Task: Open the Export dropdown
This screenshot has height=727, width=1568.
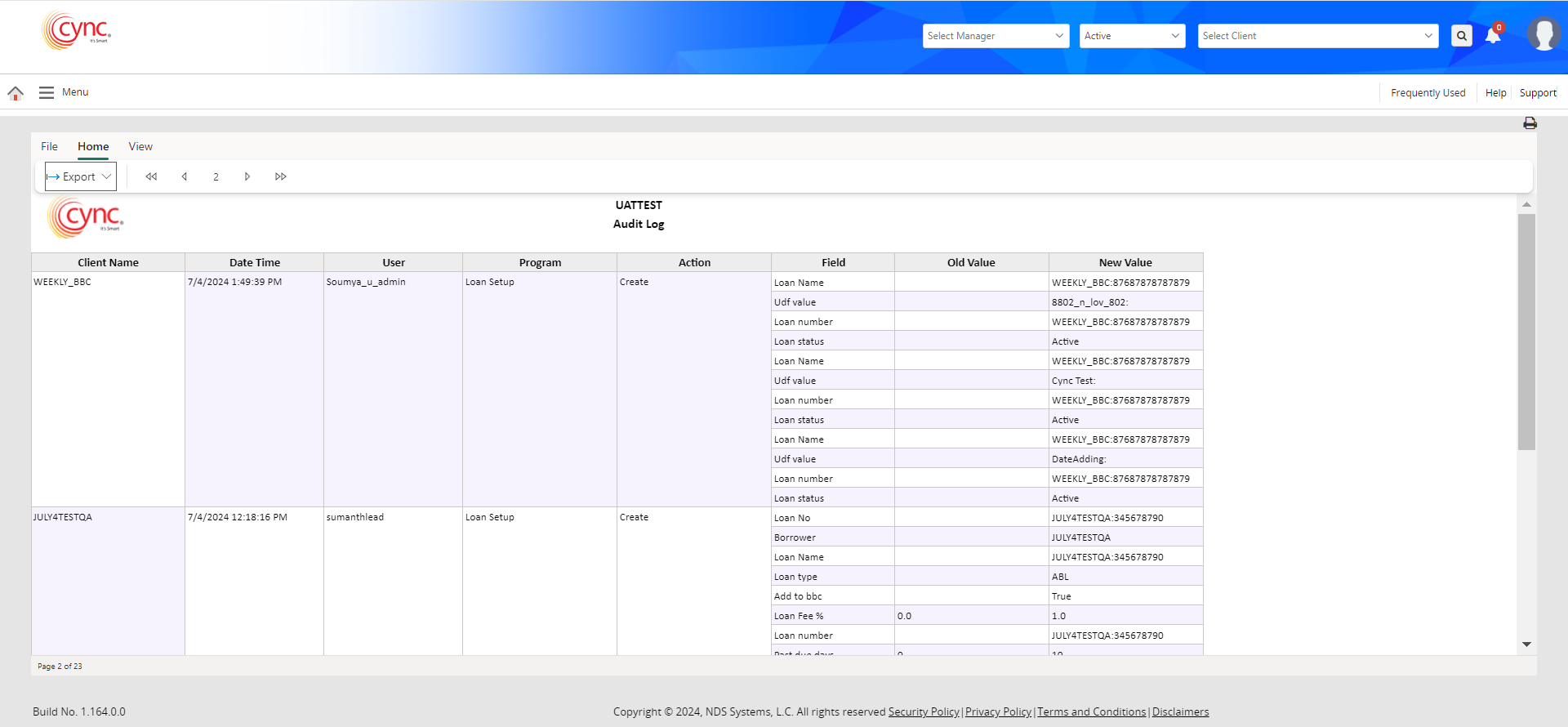Action: pyautogui.click(x=80, y=176)
